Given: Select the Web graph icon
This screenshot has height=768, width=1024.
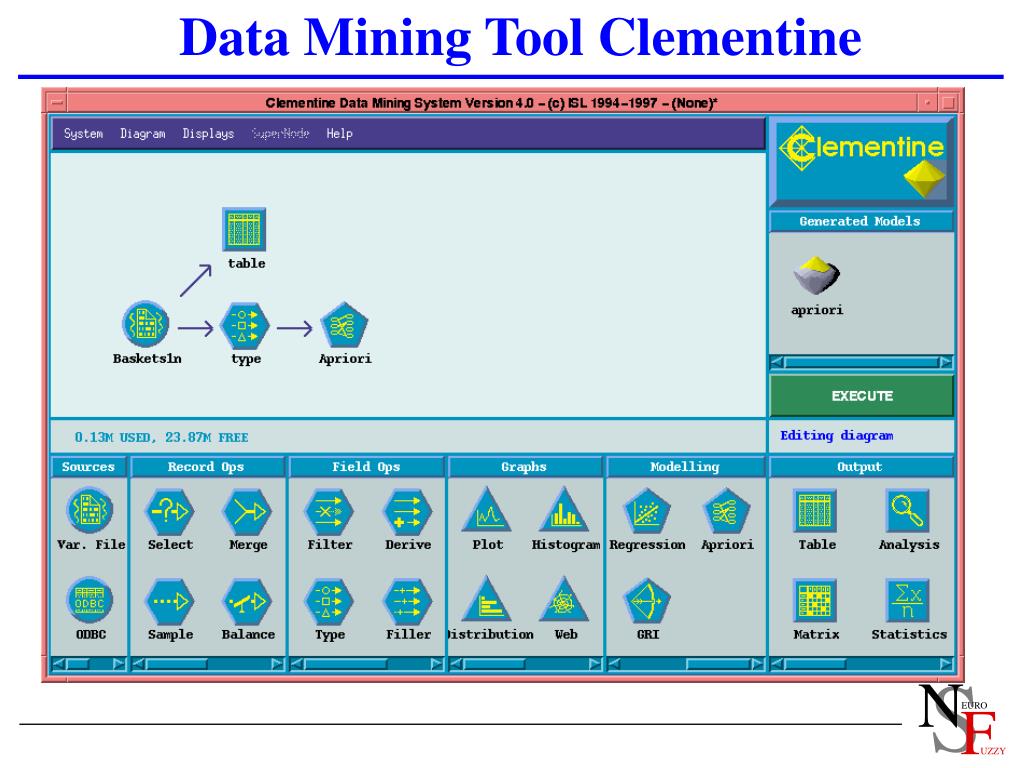Looking at the screenshot, I should point(565,600).
